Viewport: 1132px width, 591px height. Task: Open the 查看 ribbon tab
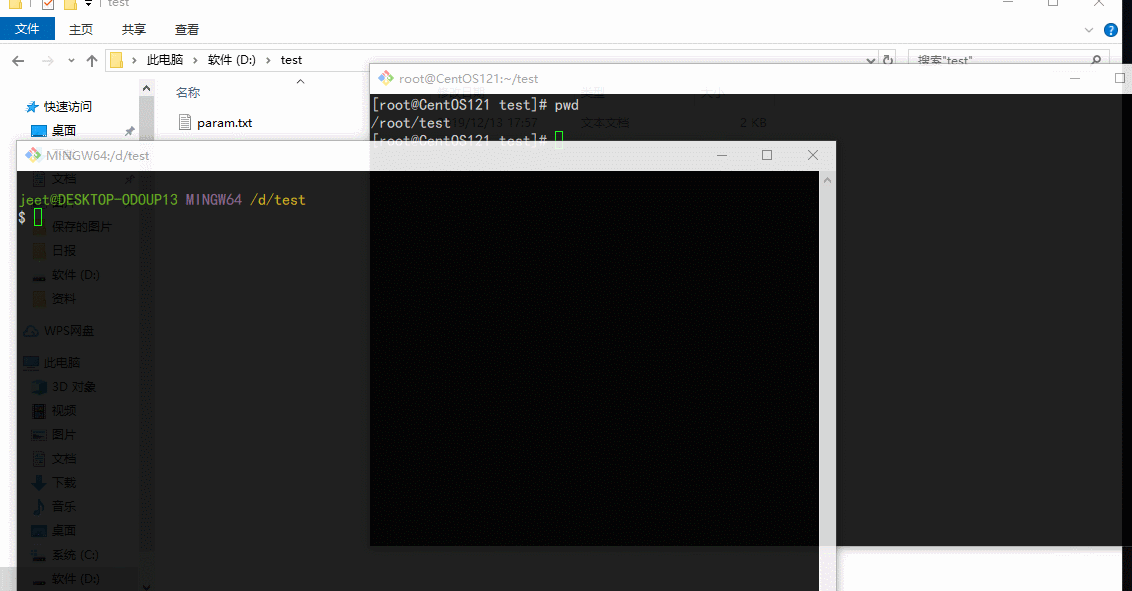tap(186, 30)
